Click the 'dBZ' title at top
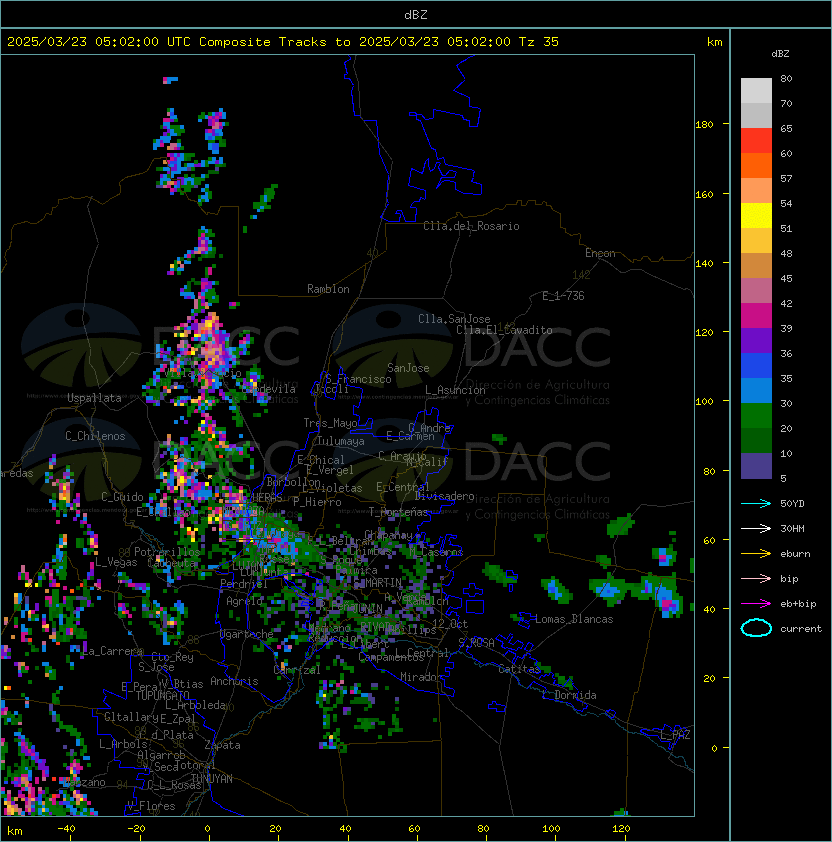 [x=416, y=15]
